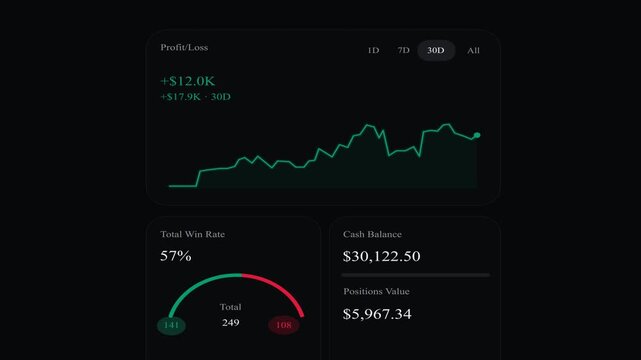
Task: Click the profit/loss line chart area
Action: [323, 156]
